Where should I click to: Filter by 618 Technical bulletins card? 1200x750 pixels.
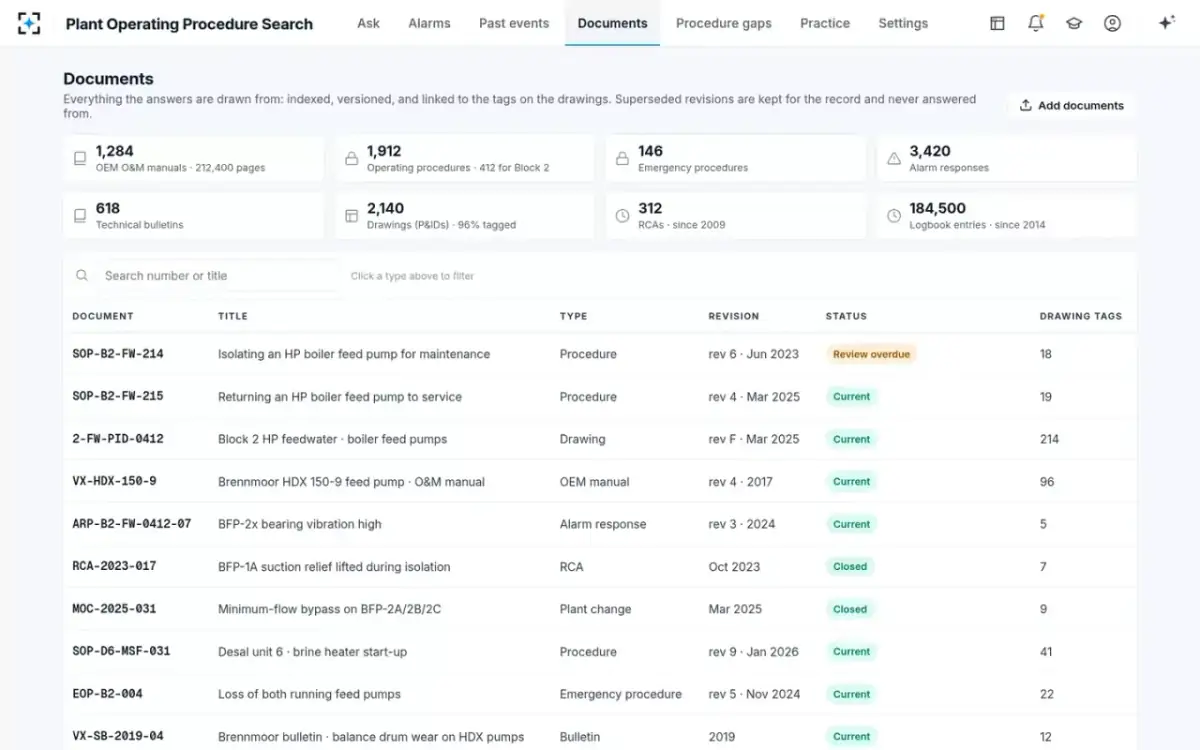(193, 216)
